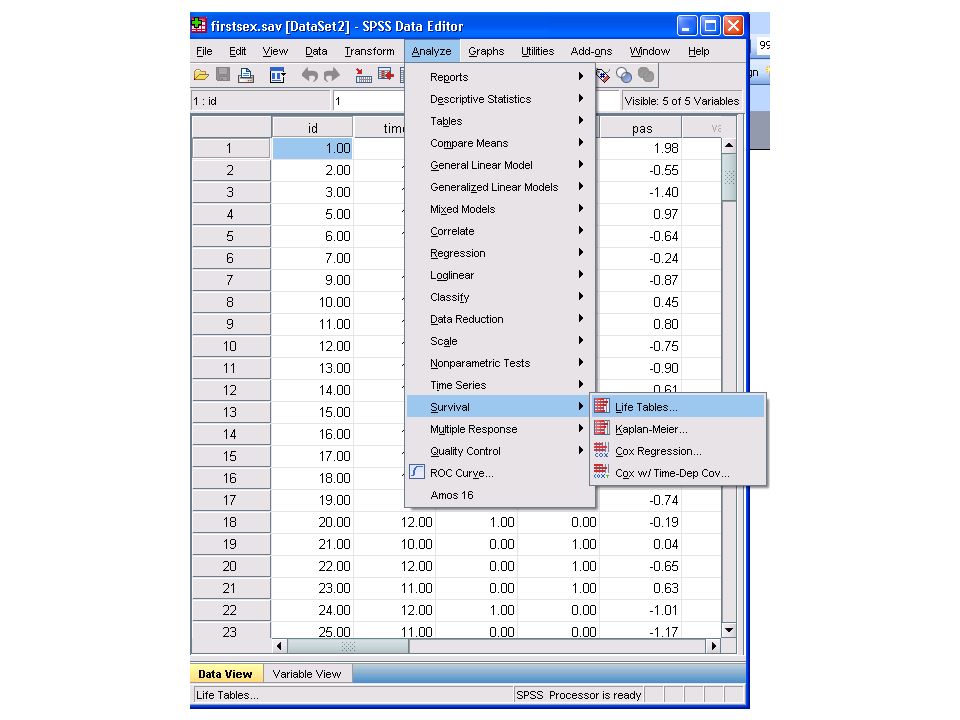This screenshot has width=960, height=720.
Task: Click the pas column header
Action: [641, 128]
